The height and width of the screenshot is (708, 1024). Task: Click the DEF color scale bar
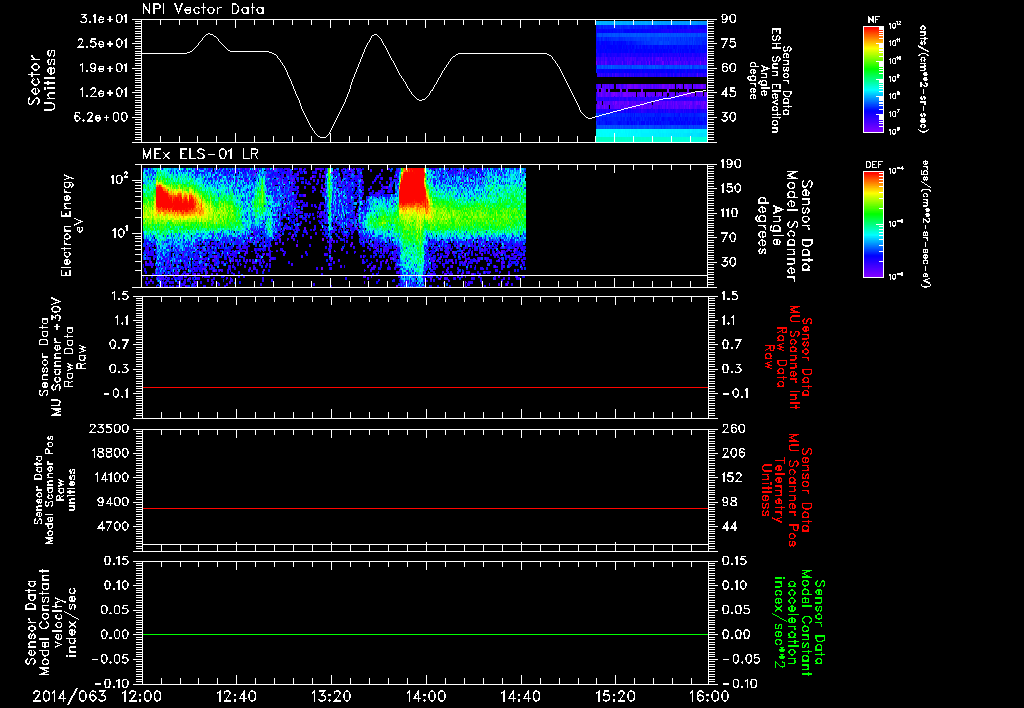tap(873, 224)
